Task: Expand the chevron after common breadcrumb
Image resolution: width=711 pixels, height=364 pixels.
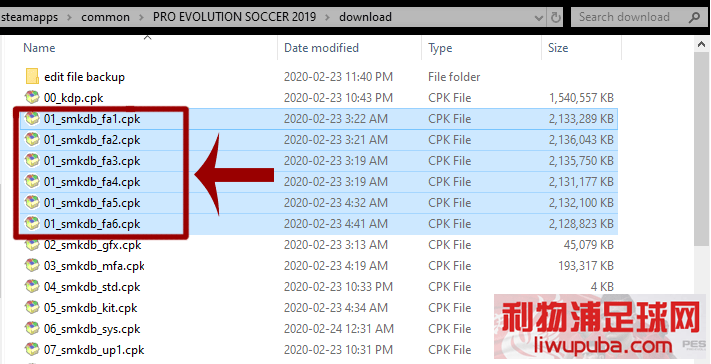Action: pos(141,18)
